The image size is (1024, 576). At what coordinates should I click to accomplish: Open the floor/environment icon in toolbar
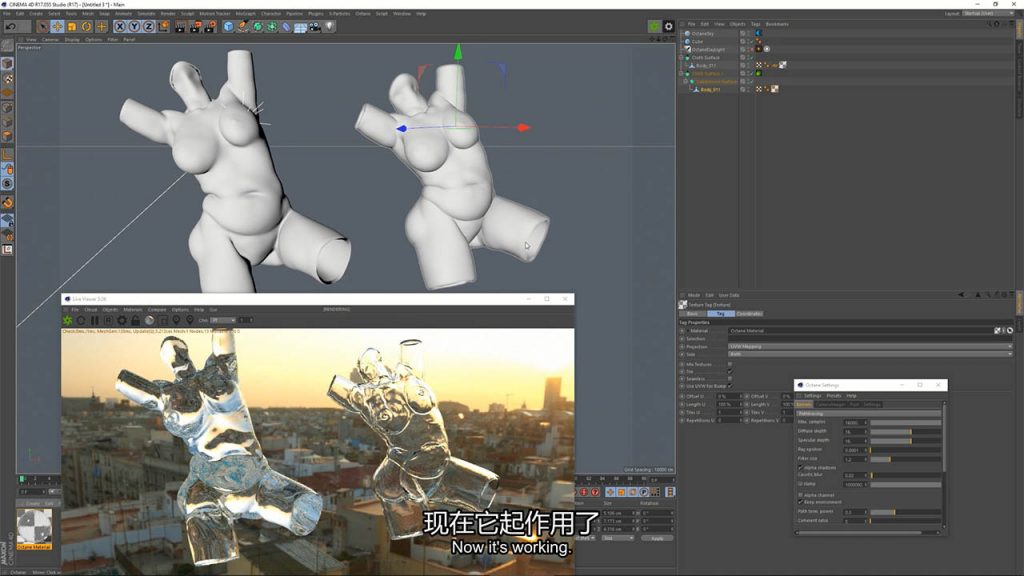pos(300,27)
